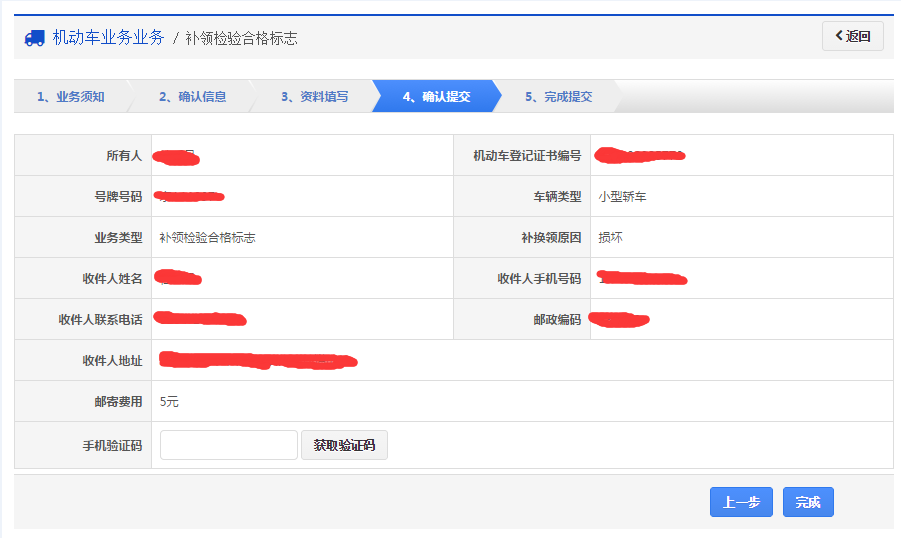Viewport: 901px width, 538px height.
Task: Go back with the 上一步 button
Action: [740, 502]
